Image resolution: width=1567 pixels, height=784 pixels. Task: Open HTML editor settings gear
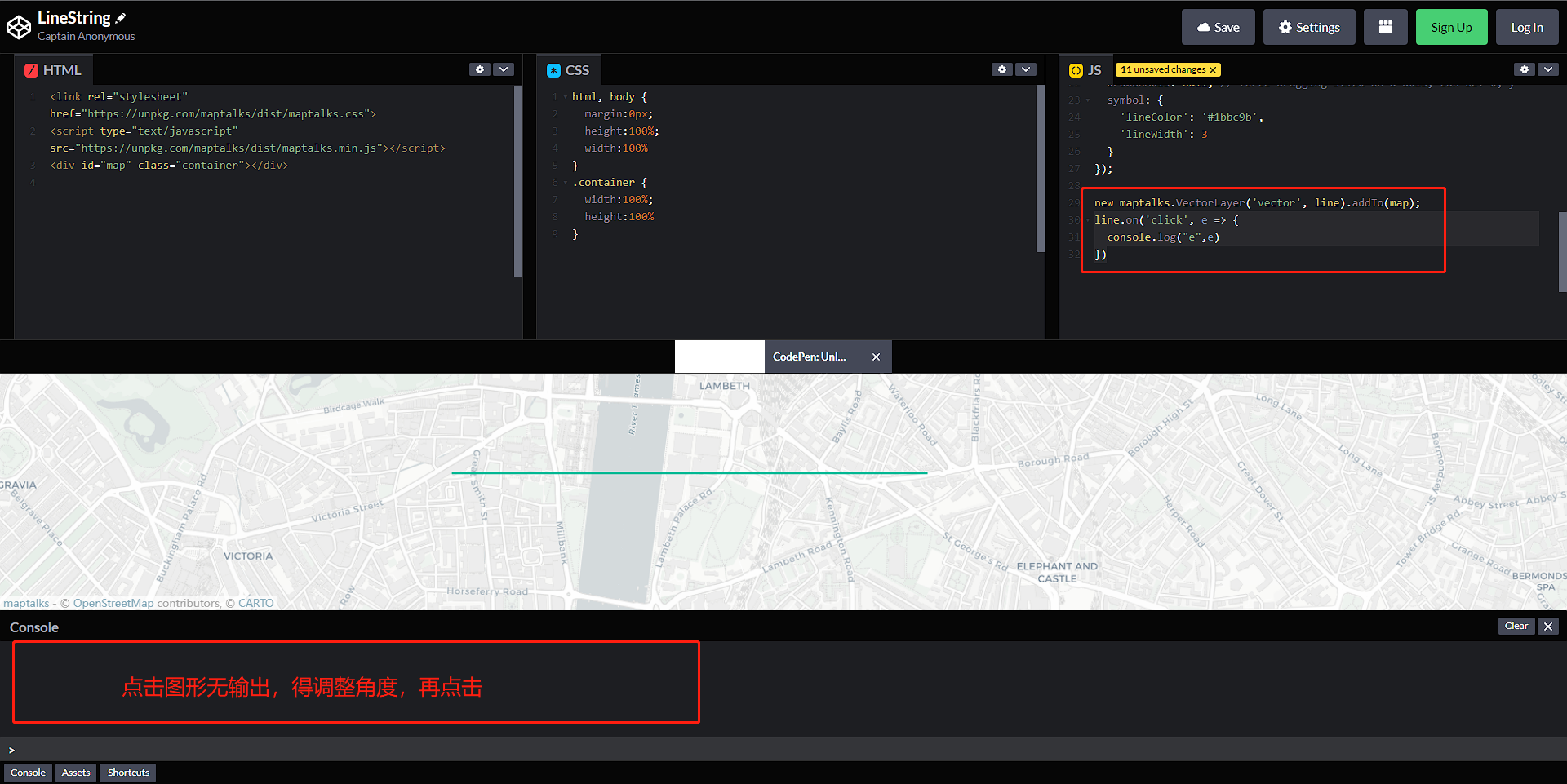click(x=480, y=70)
